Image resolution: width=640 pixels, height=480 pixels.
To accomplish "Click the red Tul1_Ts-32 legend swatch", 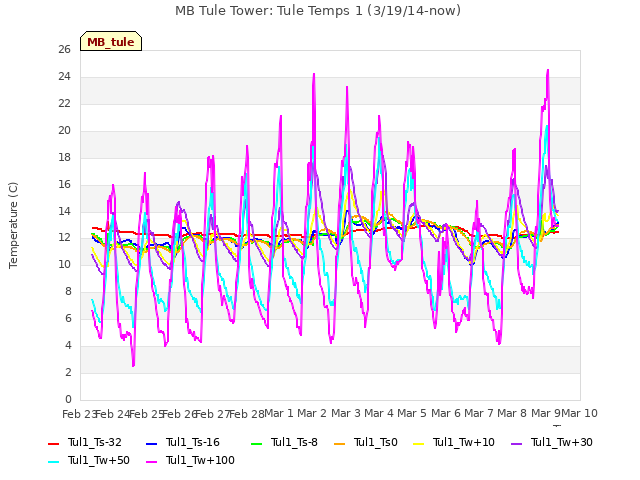I will (x=53, y=444).
